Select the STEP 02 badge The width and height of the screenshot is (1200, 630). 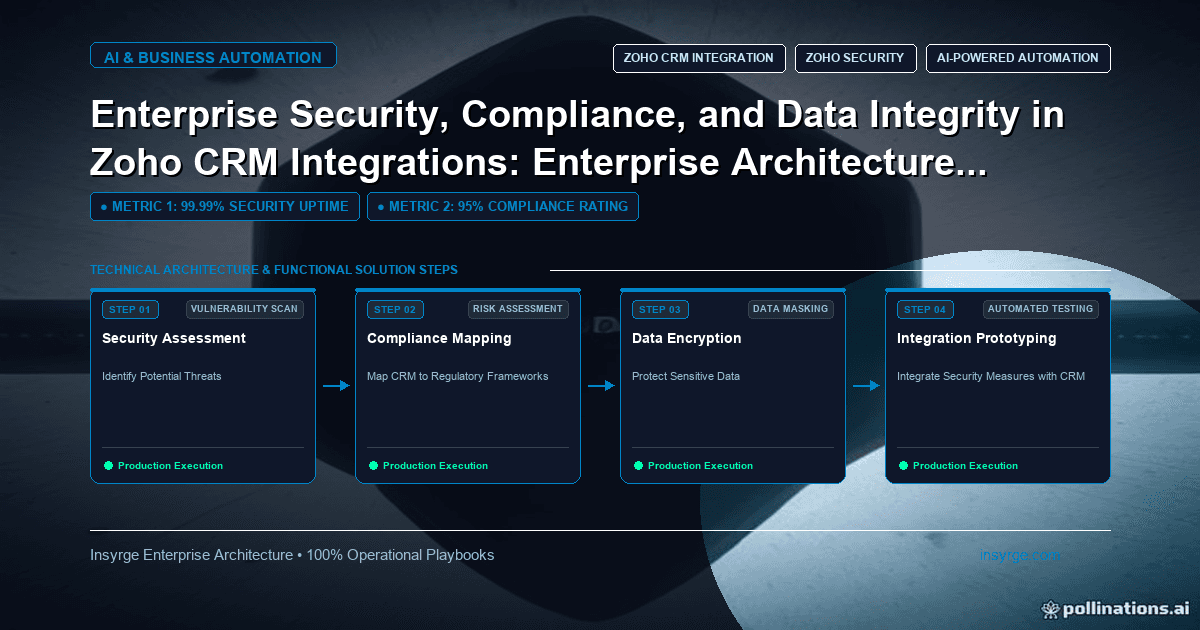[395, 310]
